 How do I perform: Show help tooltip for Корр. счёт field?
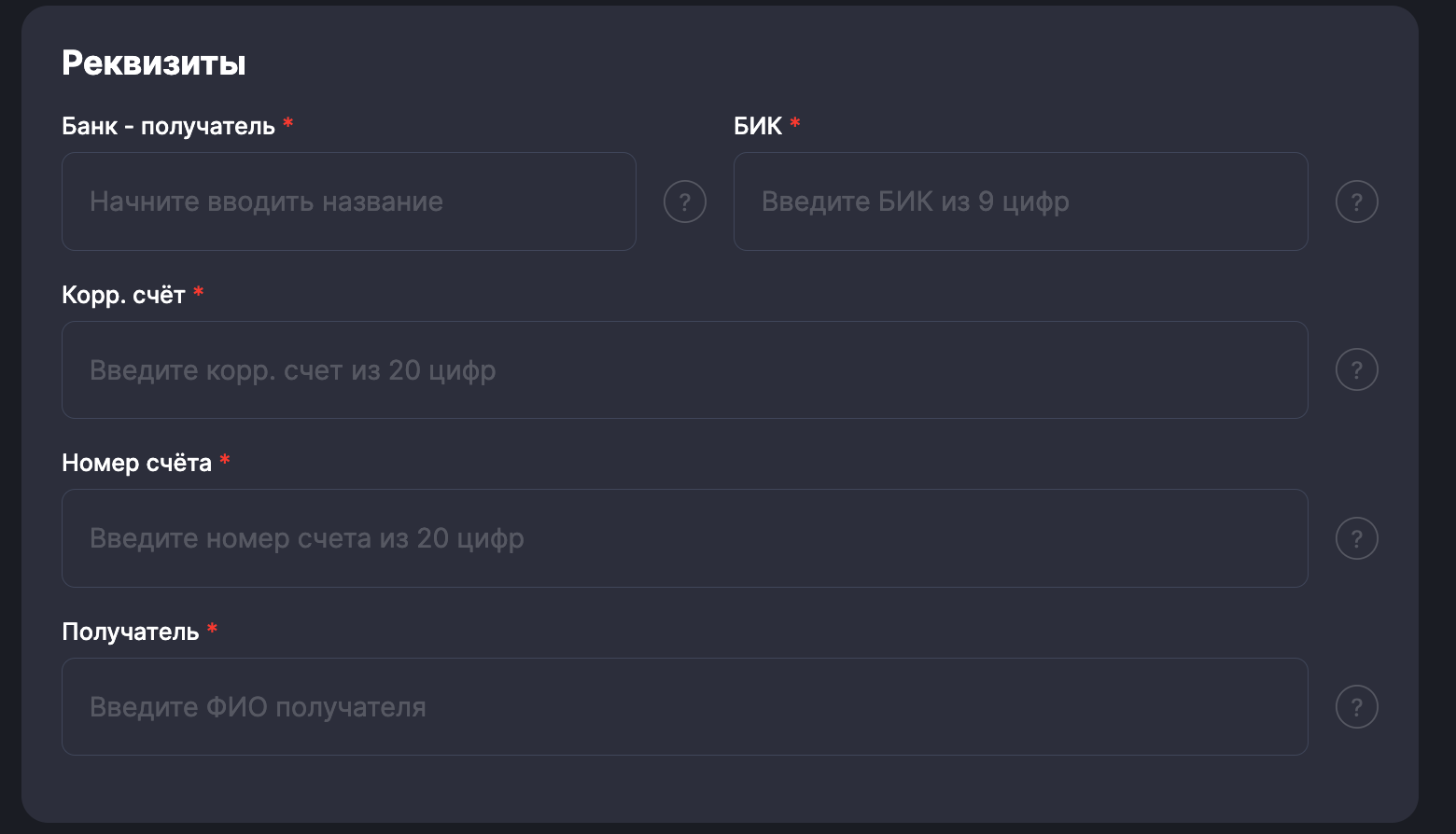1357,370
